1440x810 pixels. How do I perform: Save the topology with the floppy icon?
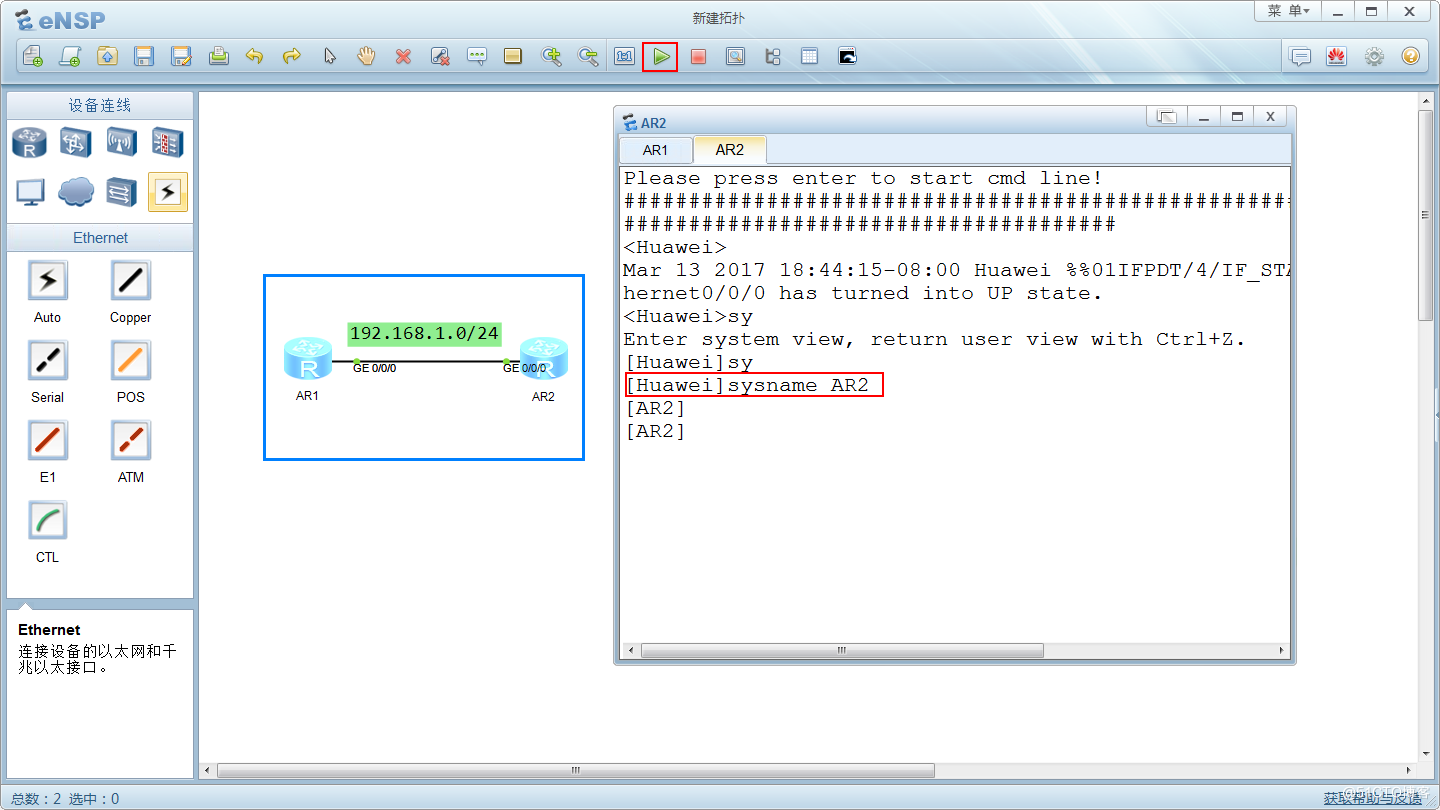[x=144, y=57]
